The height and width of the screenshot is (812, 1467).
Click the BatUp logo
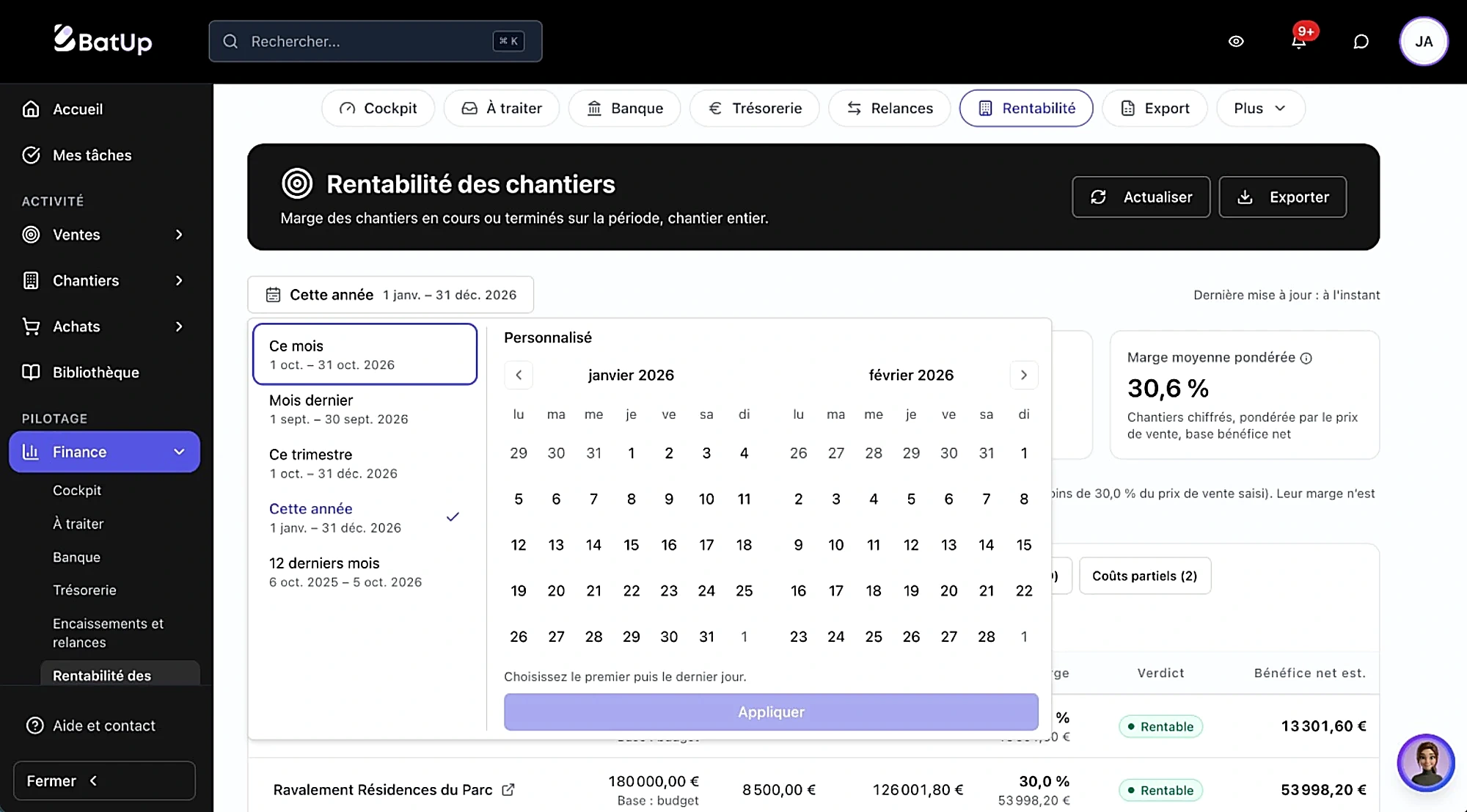click(103, 40)
